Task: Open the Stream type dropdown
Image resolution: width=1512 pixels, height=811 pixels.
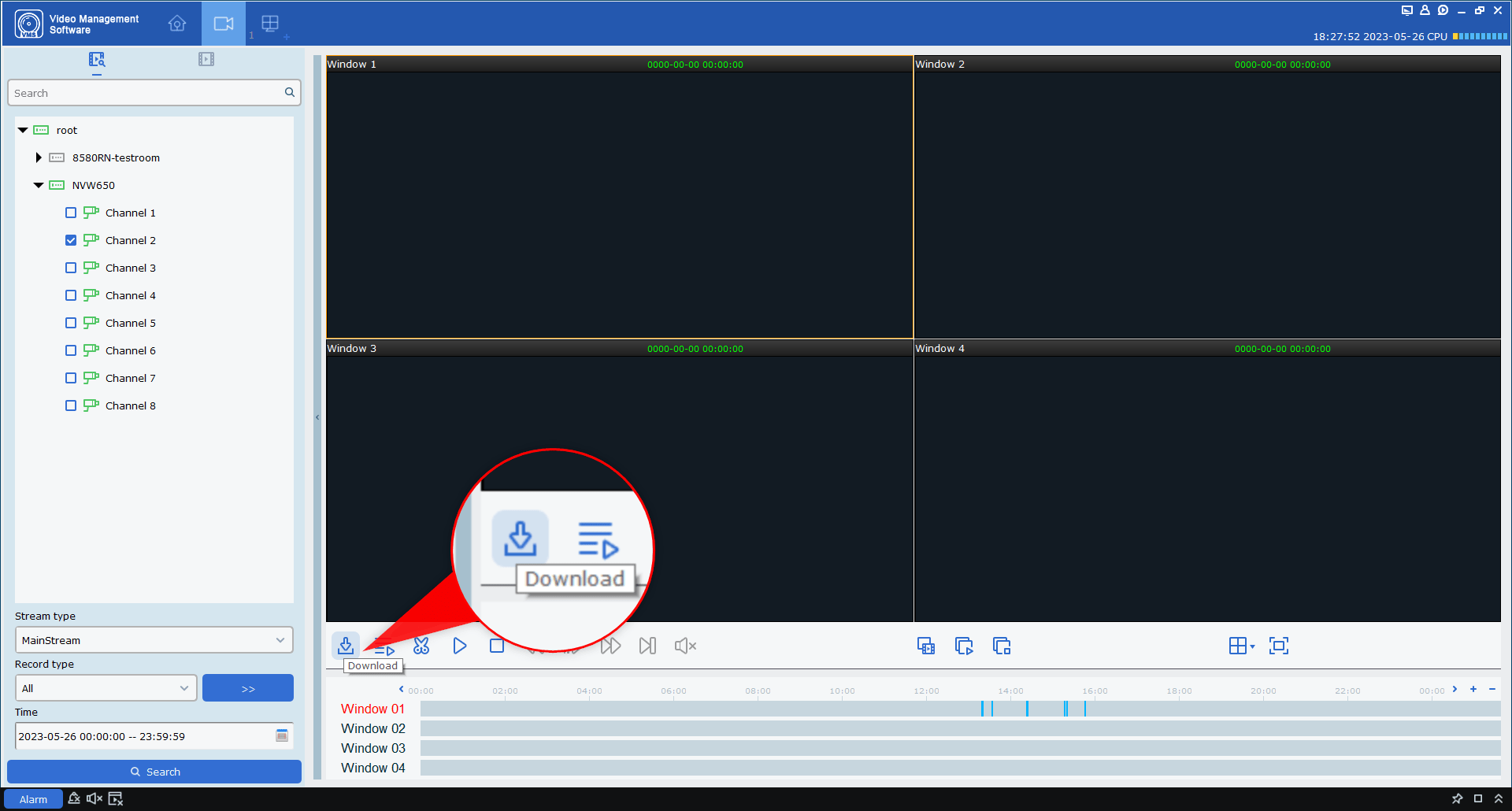Action: pyautogui.click(x=154, y=639)
